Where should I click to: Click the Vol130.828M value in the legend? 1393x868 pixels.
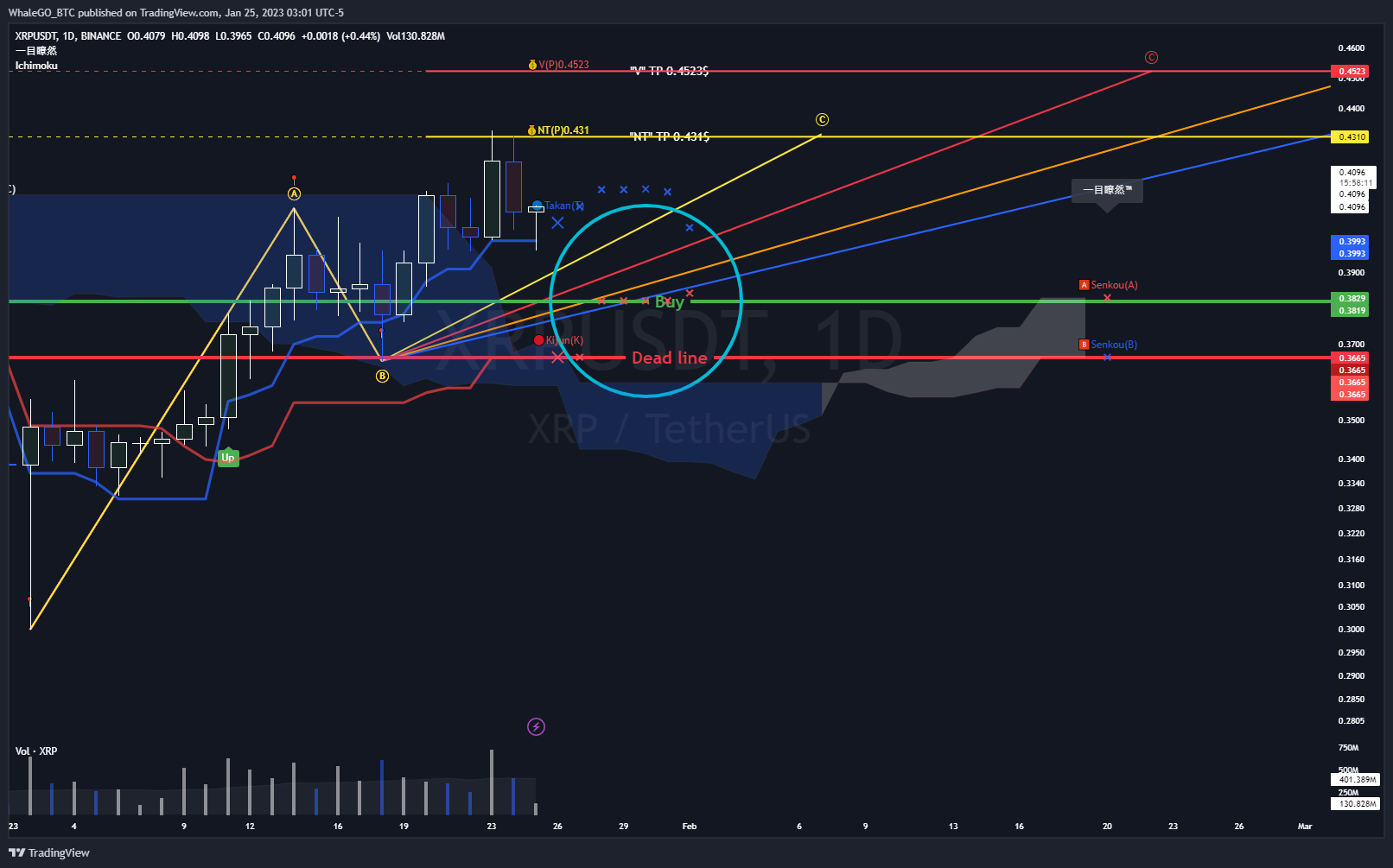(x=416, y=36)
